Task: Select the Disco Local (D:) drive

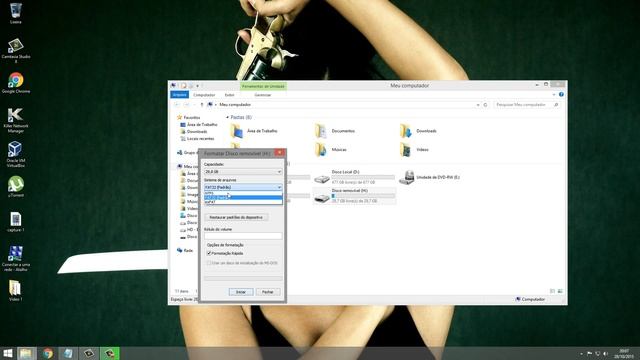Action: point(354,178)
